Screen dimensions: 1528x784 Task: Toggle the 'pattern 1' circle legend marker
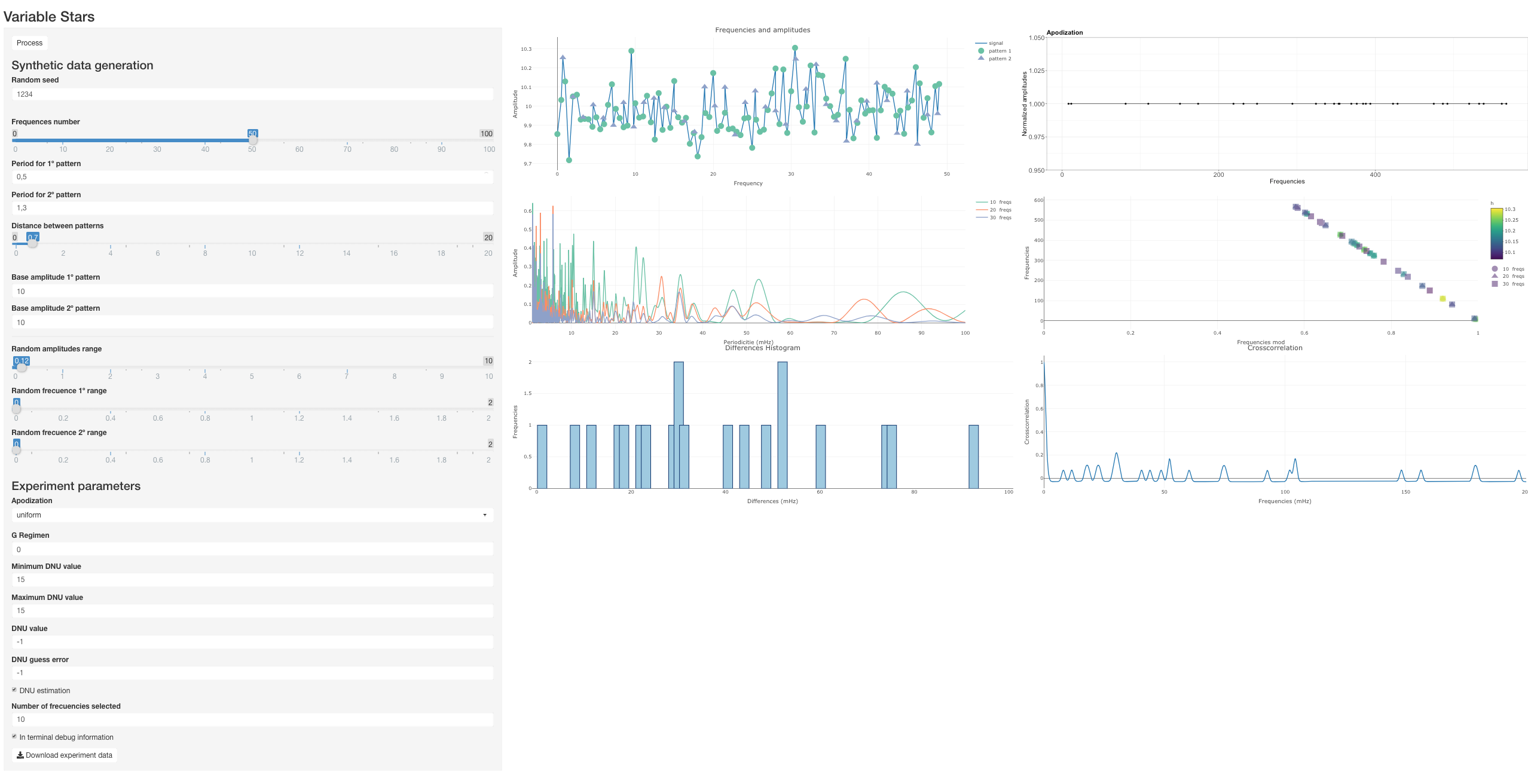point(980,51)
